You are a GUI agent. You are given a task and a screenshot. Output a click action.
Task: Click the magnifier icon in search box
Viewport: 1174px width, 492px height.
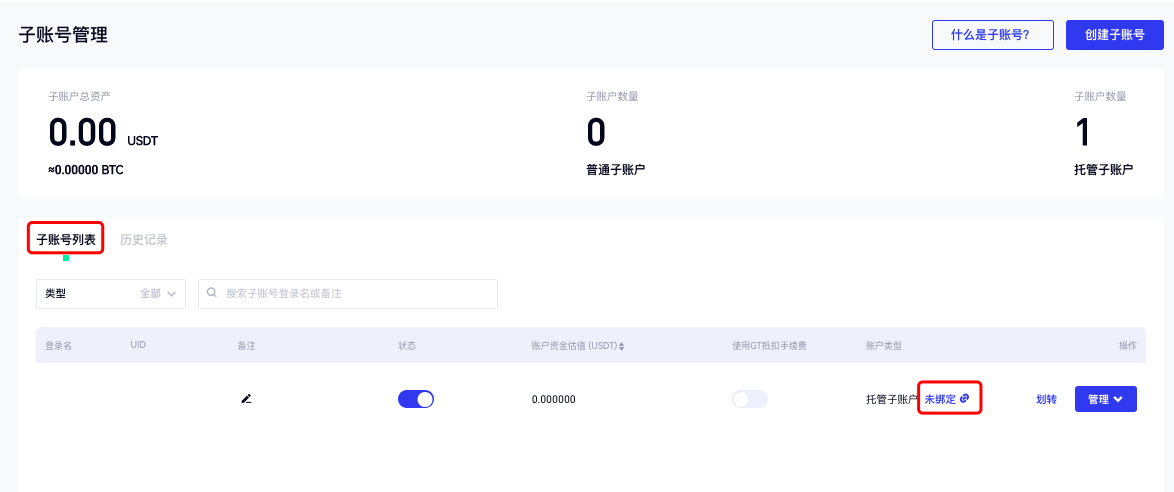point(212,294)
